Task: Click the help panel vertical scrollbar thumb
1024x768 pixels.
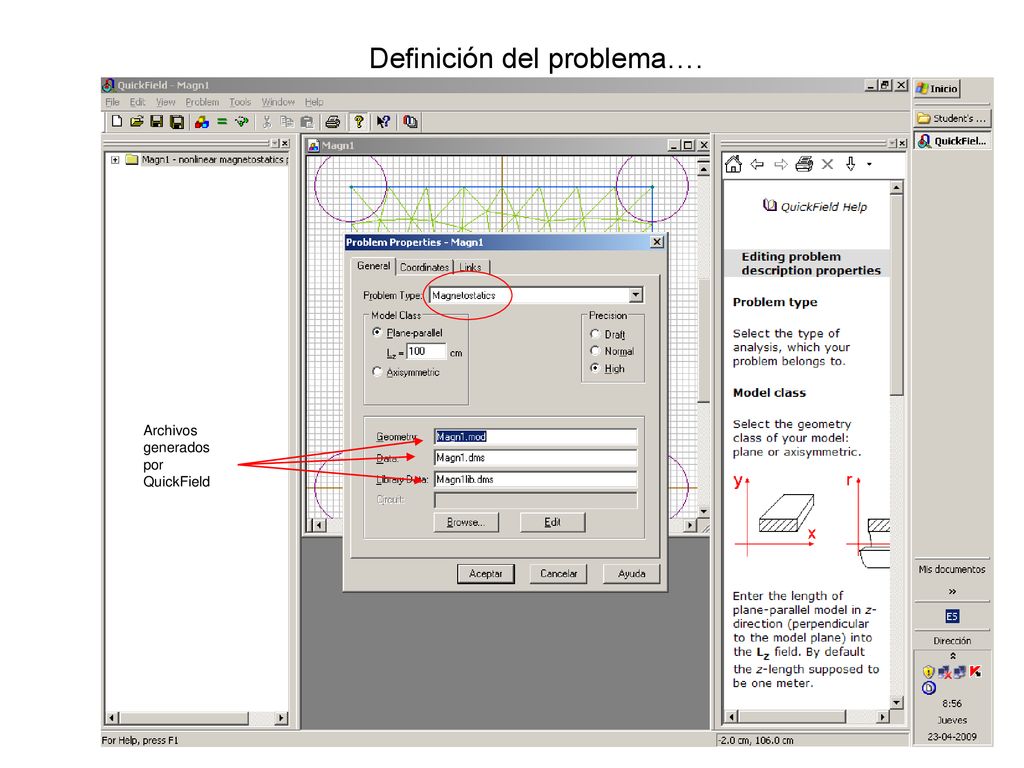Action: (x=897, y=295)
